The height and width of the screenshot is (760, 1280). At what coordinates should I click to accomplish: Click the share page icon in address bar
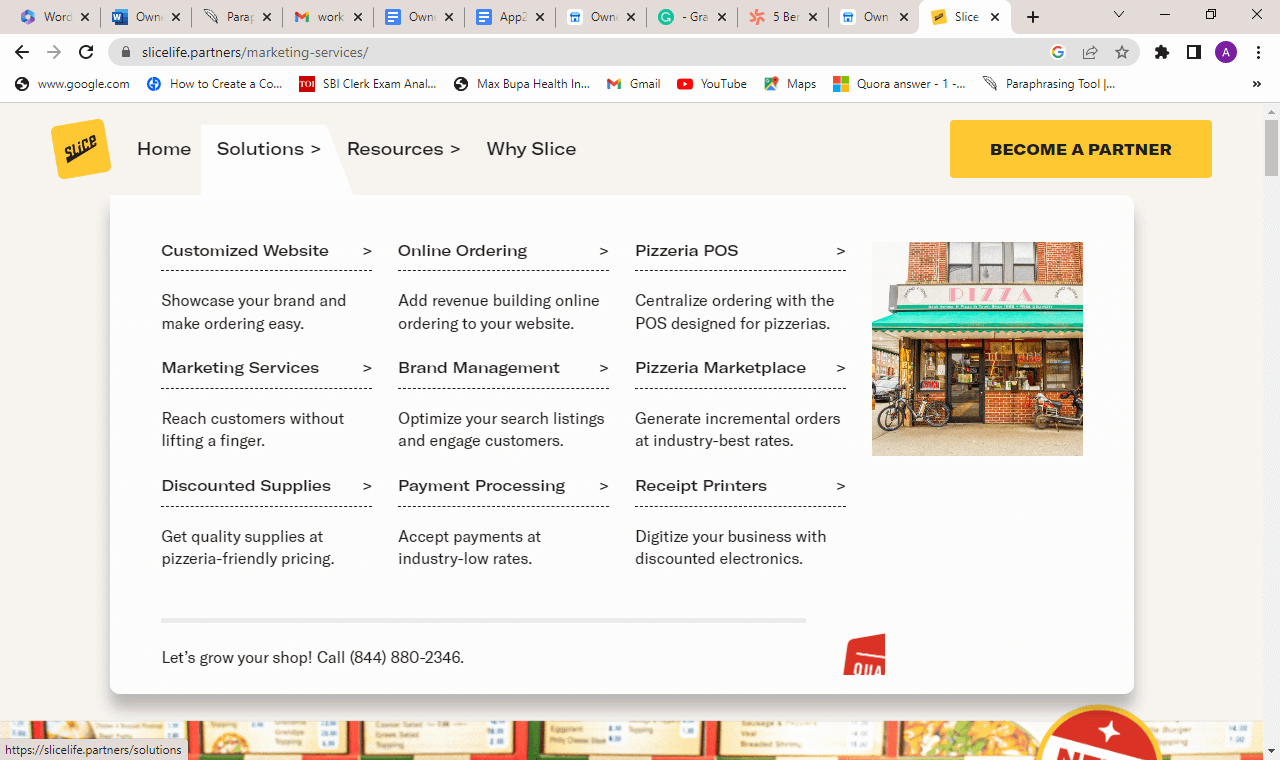pos(1090,52)
